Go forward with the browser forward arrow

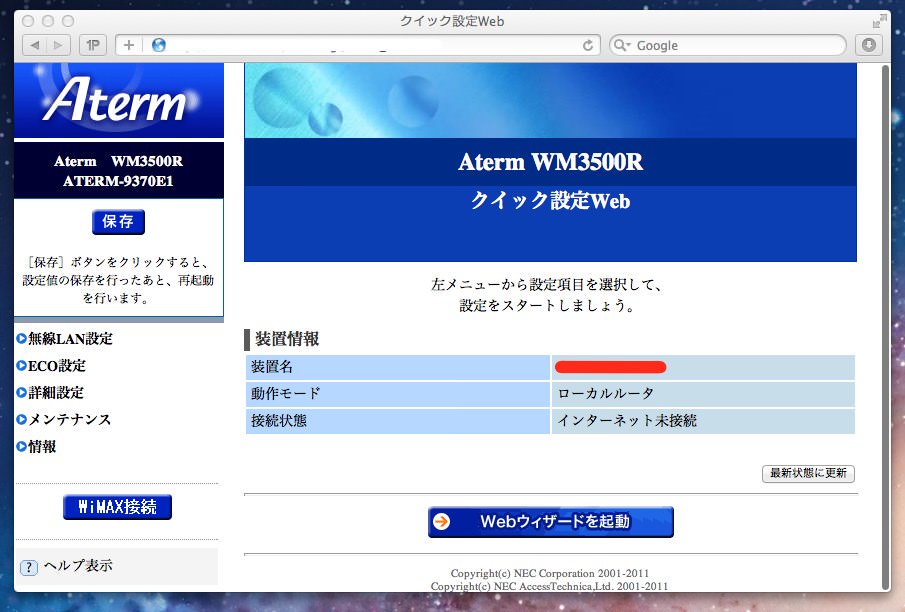coord(58,45)
